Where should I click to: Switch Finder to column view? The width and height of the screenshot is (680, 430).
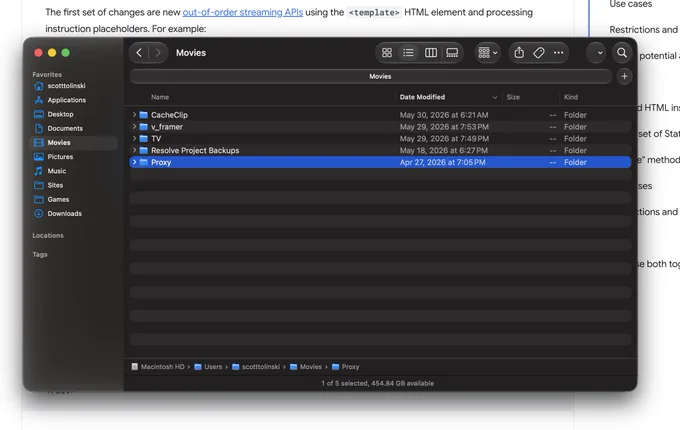(431, 53)
